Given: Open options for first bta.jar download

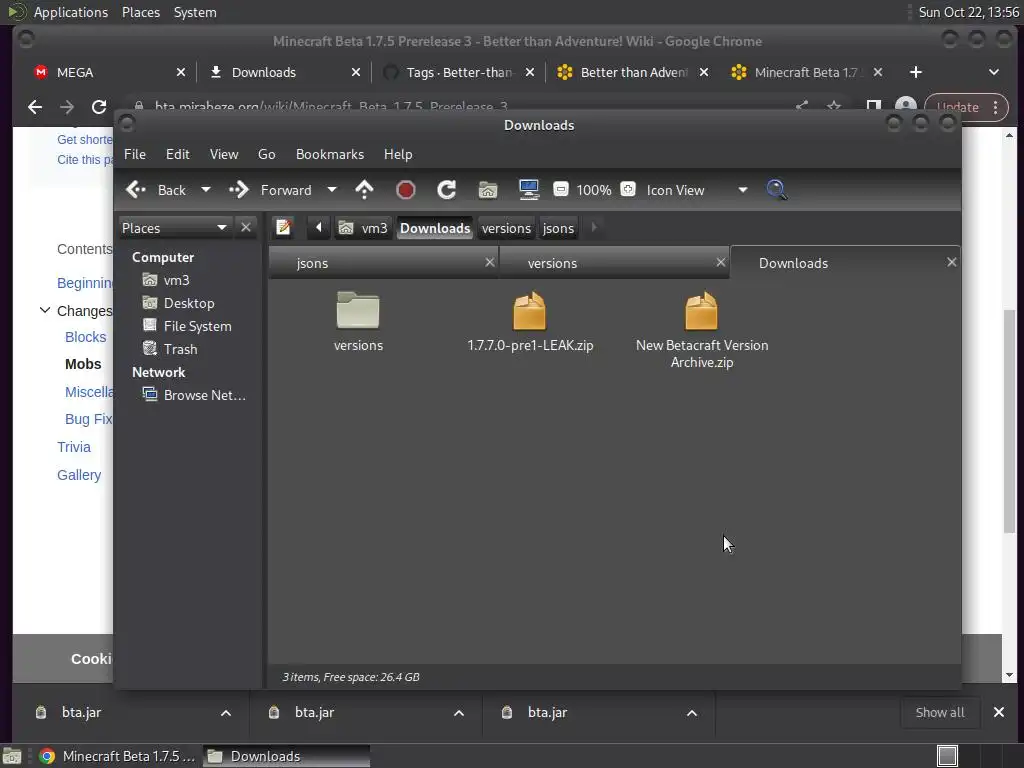Looking at the screenshot, I should pos(226,713).
